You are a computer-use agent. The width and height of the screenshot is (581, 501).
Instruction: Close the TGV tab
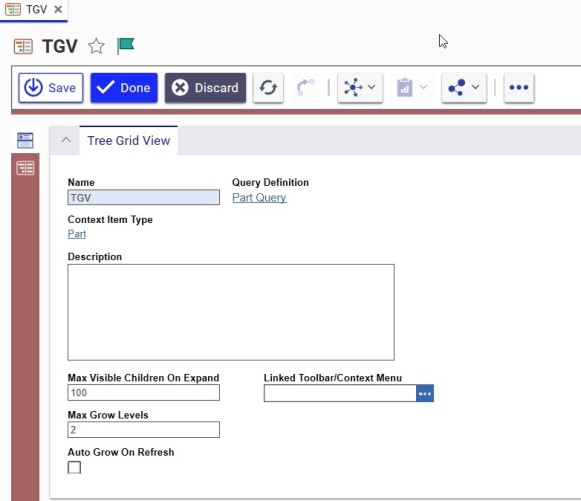pos(58,9)
